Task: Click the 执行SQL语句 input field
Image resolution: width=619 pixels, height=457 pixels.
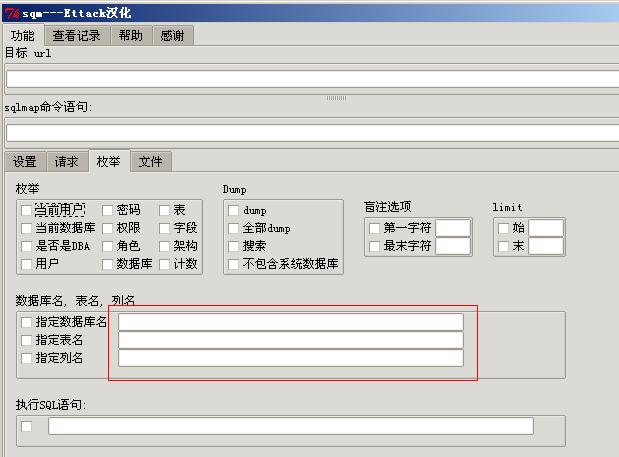Action: pyautogui.click(x=291, y=426)
